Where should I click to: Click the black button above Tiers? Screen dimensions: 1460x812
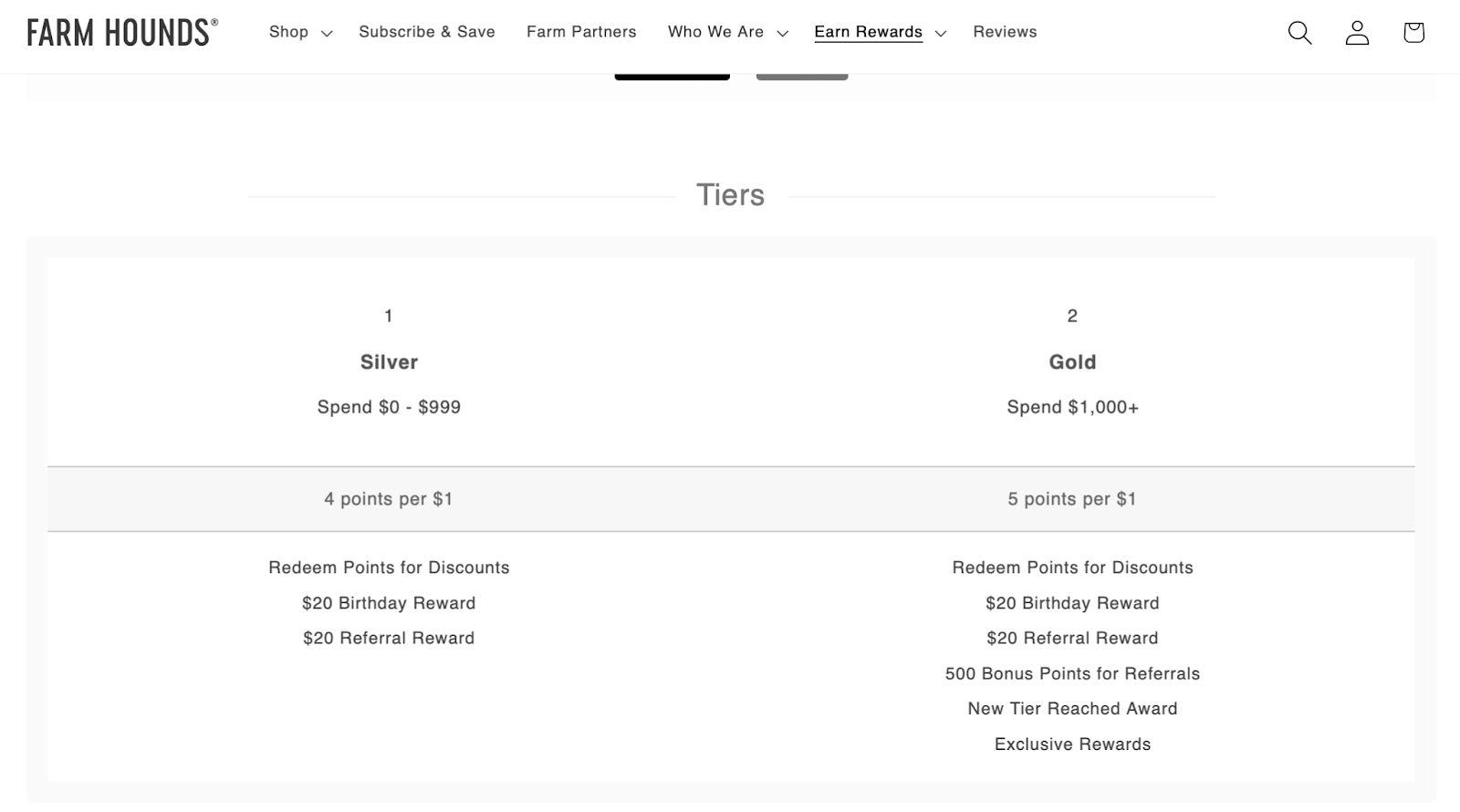[x=672, y=76]
